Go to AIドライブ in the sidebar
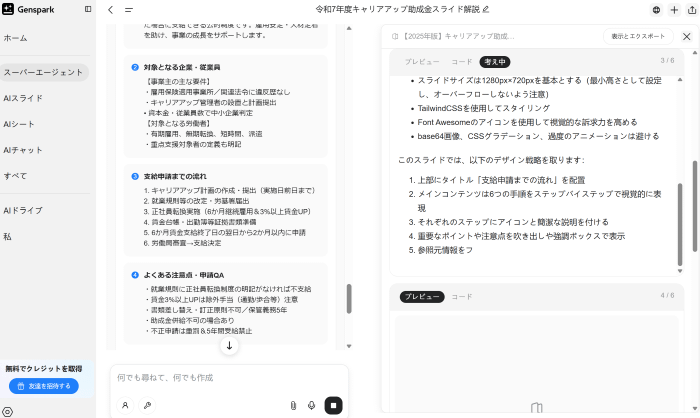 coord(23,210)
